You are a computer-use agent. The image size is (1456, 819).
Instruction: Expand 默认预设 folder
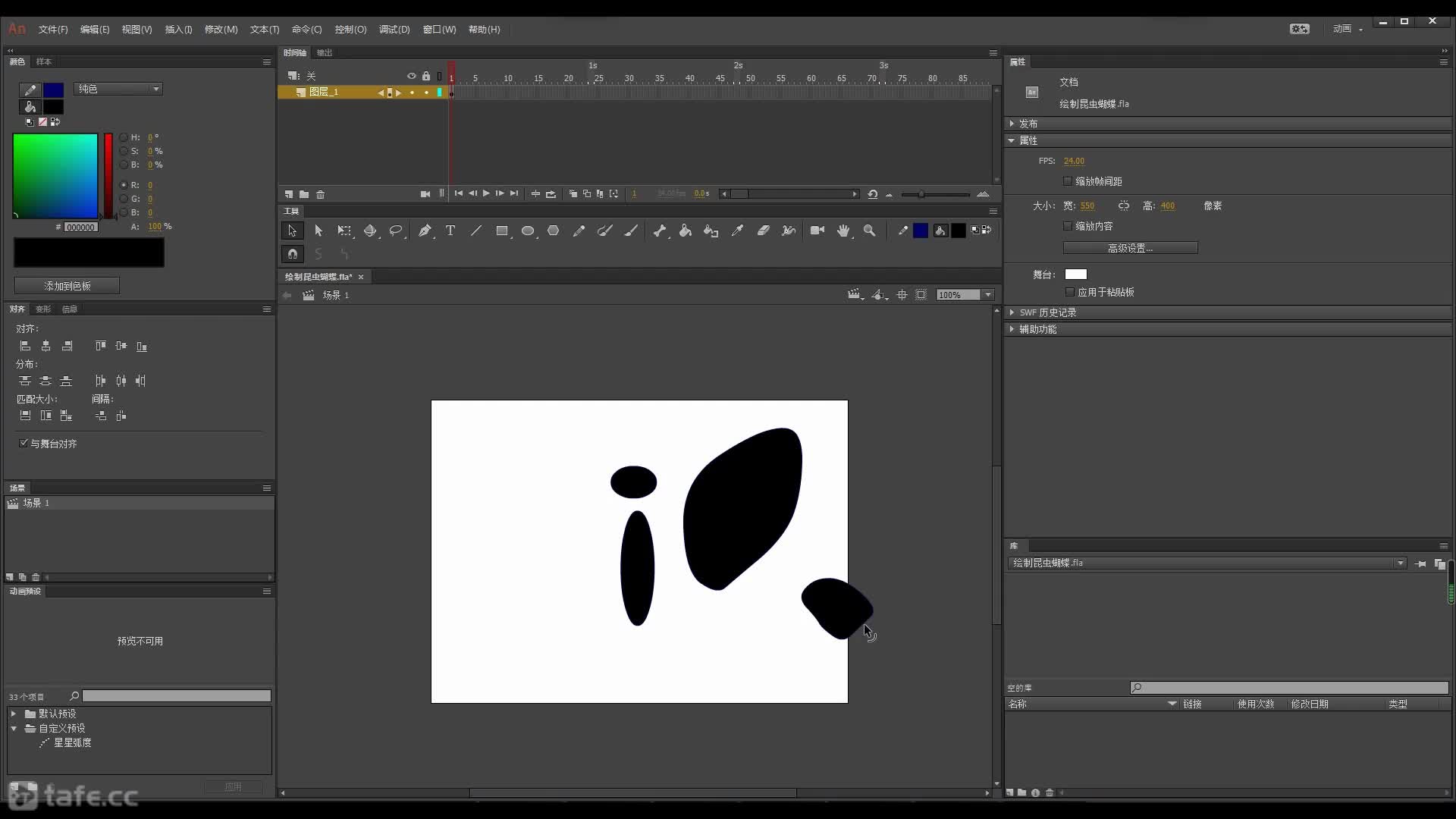click(14, 714)
